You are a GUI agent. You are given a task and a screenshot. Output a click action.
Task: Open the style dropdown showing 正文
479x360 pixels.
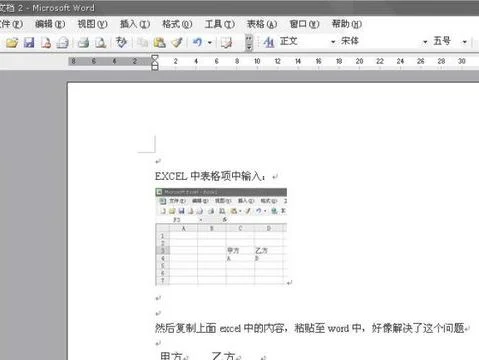tap(306, 41)
